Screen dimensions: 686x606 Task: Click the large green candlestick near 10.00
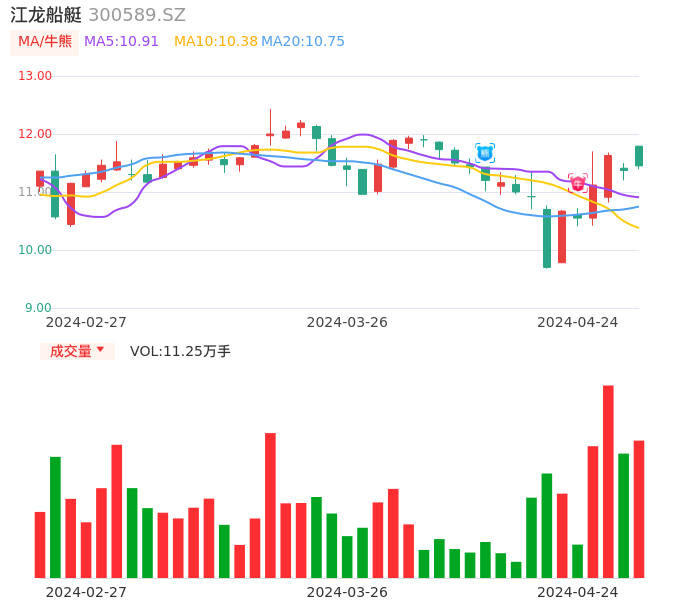click(547, 238)
